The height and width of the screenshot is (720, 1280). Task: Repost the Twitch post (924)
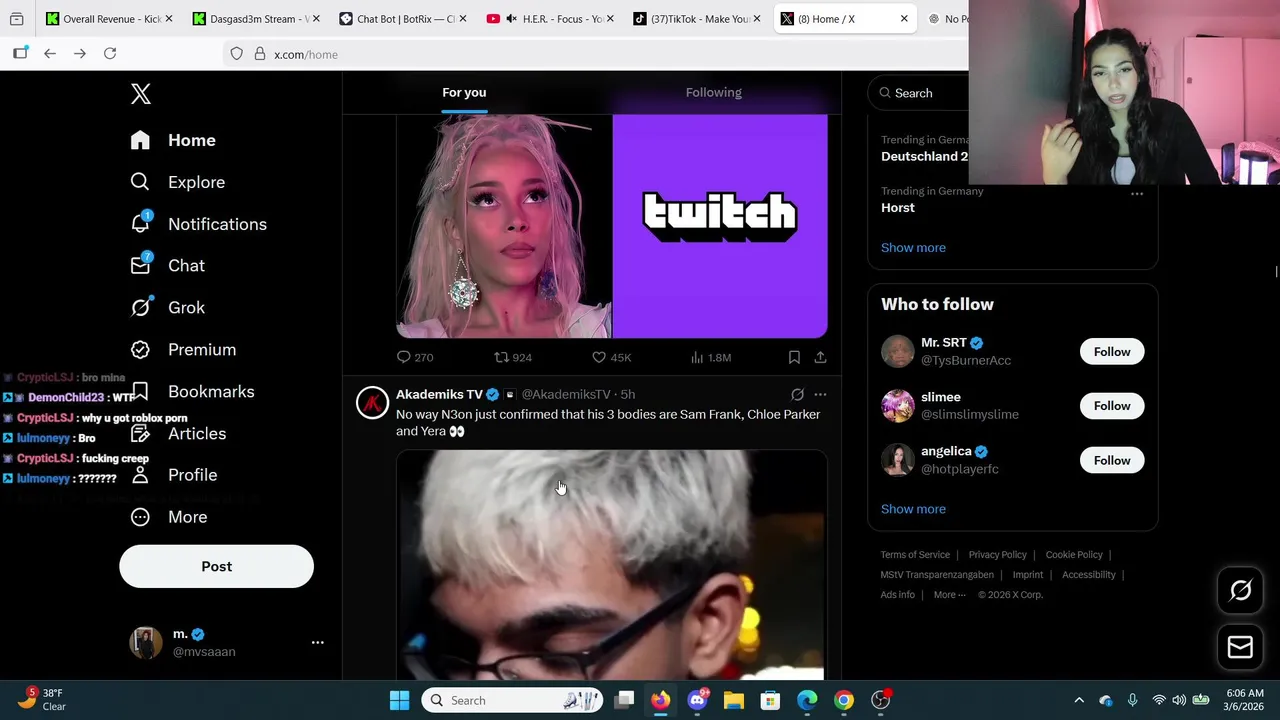513,357
